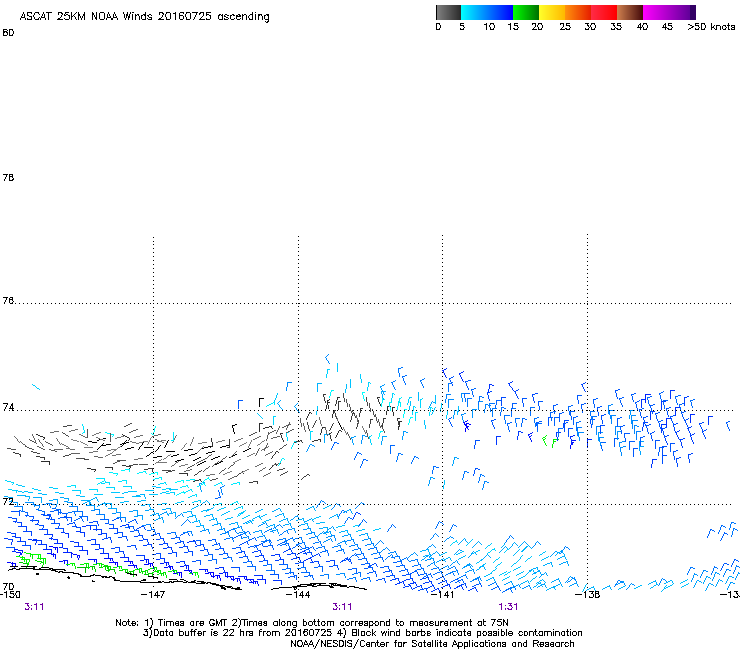Click the '0' legend scale label
740x650 pixels.
pos(438,27)
